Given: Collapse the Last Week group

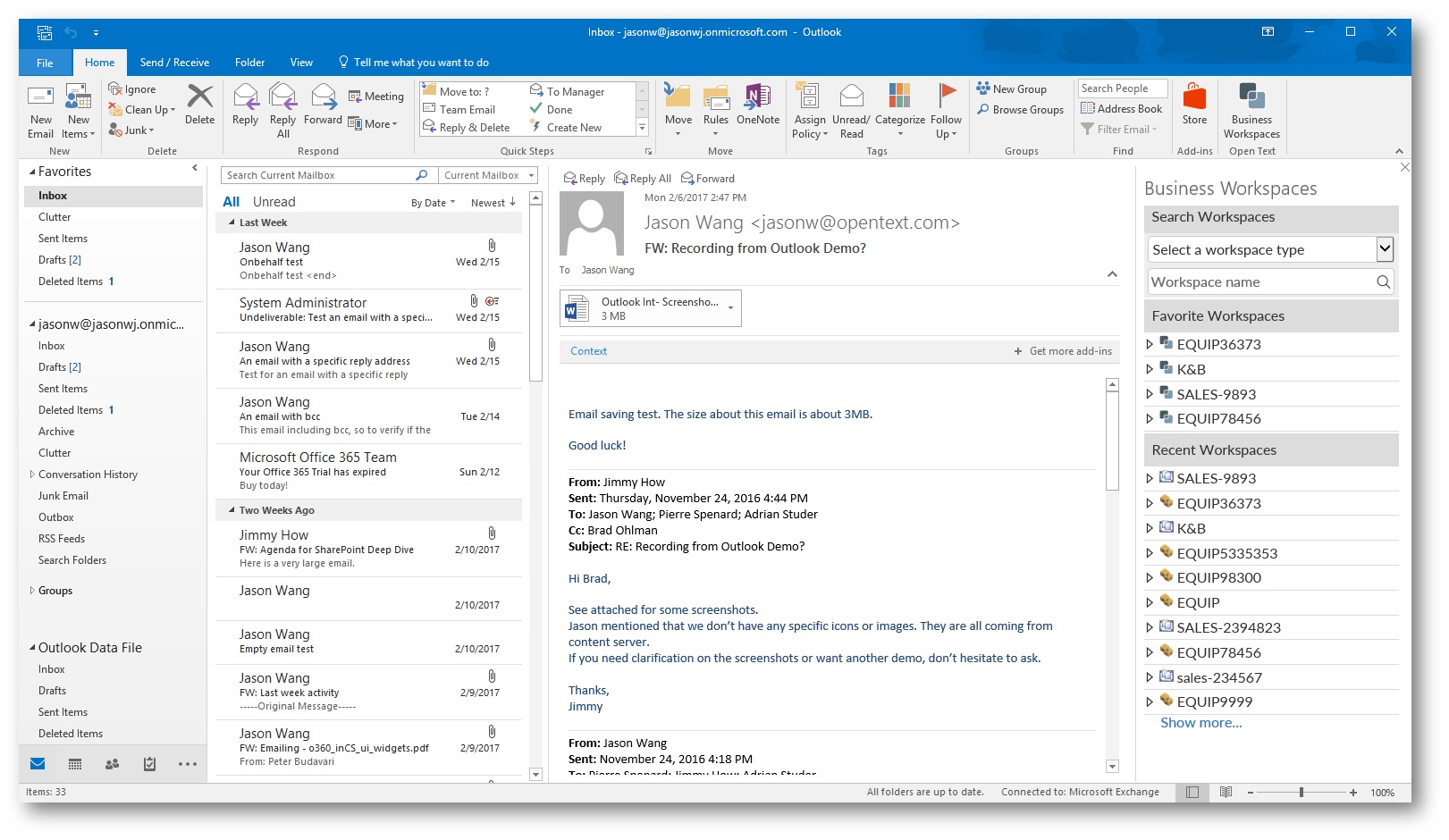Looking at the screenshot, I should pyautogui.click(x=232, y=223).
